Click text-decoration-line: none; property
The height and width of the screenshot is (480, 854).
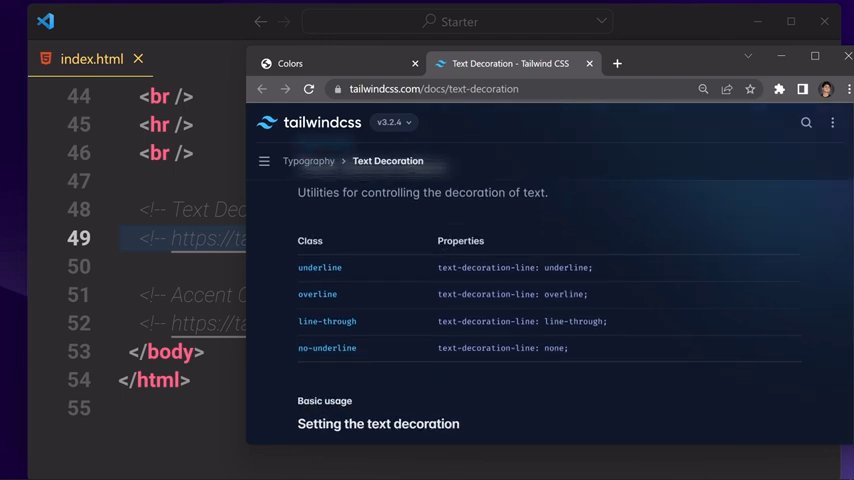click(x=503, y=348)
